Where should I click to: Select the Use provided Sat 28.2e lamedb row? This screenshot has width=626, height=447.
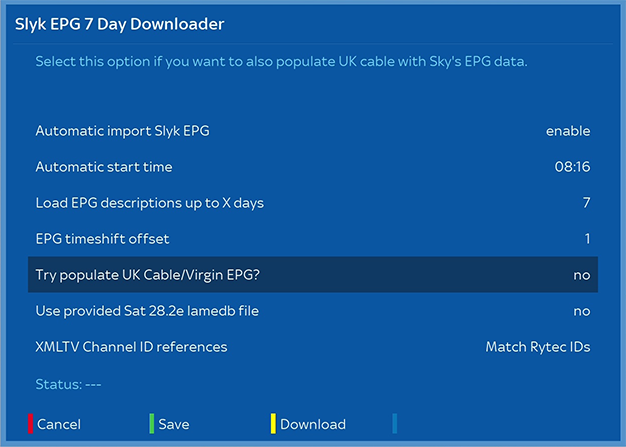(x=147, y=311)
